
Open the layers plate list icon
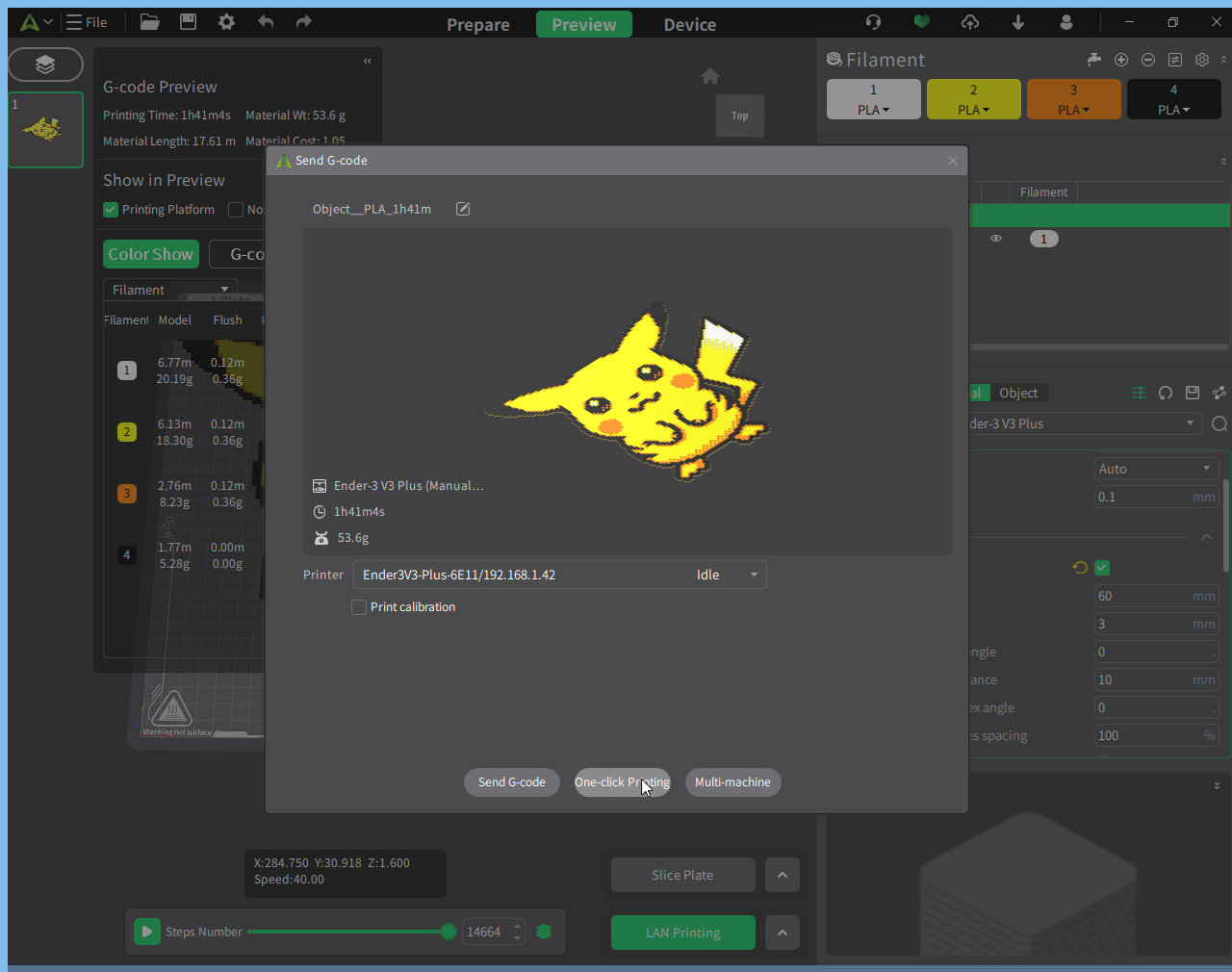[x=45, y=64]
